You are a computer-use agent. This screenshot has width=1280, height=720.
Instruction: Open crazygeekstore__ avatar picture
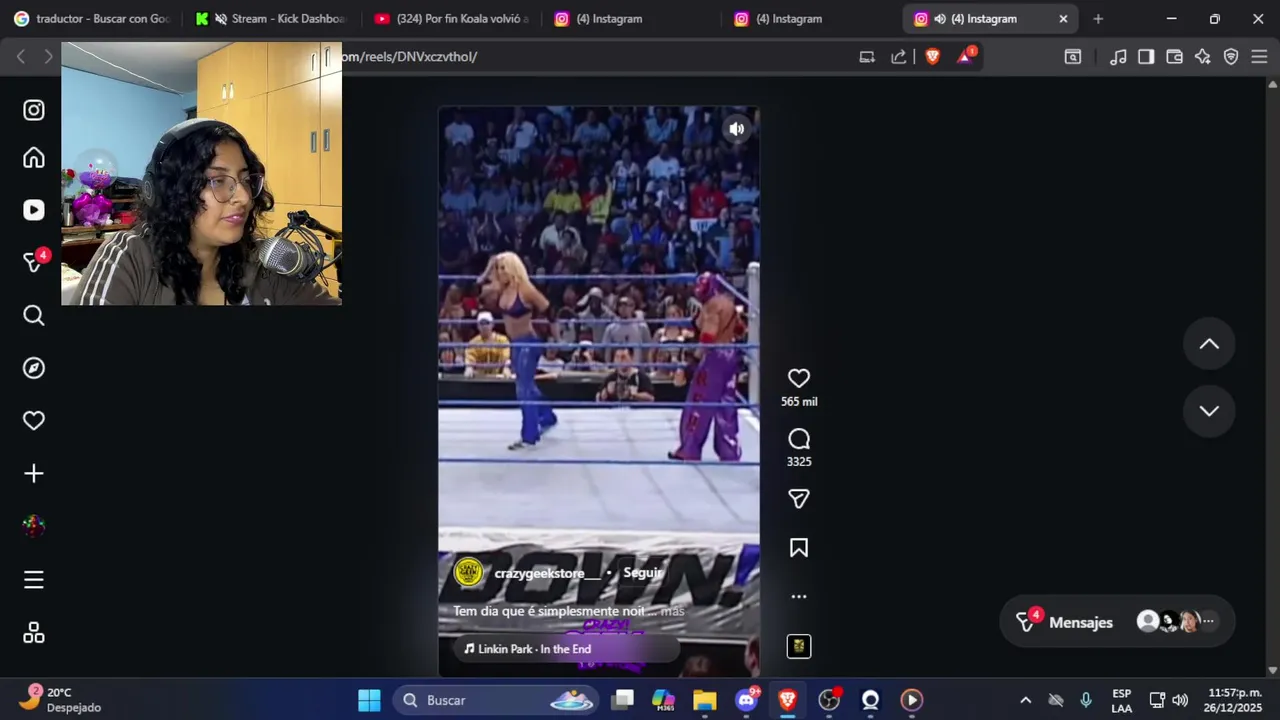(x=469, y=572)
